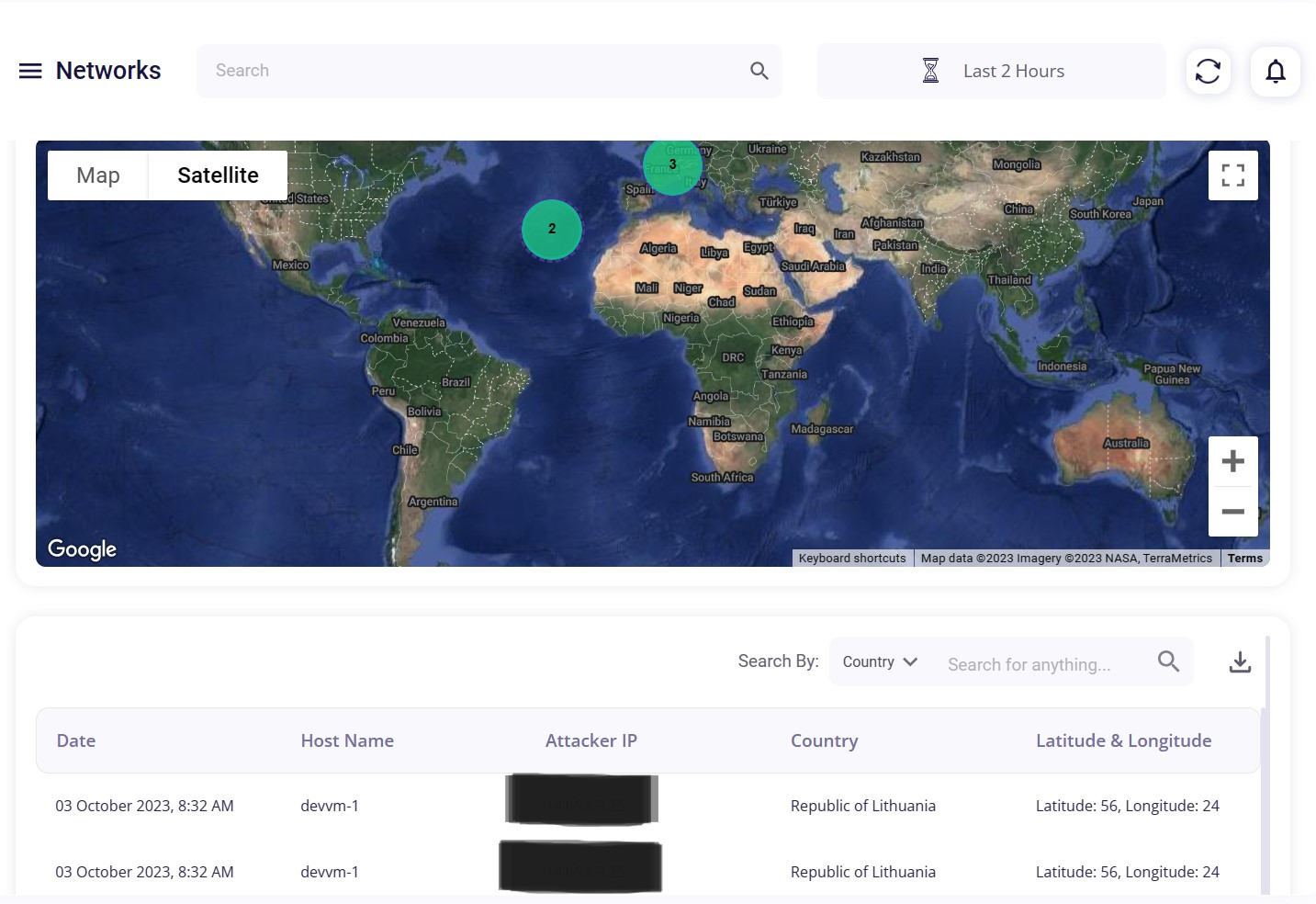Focus the top Search field

(489, 71)
